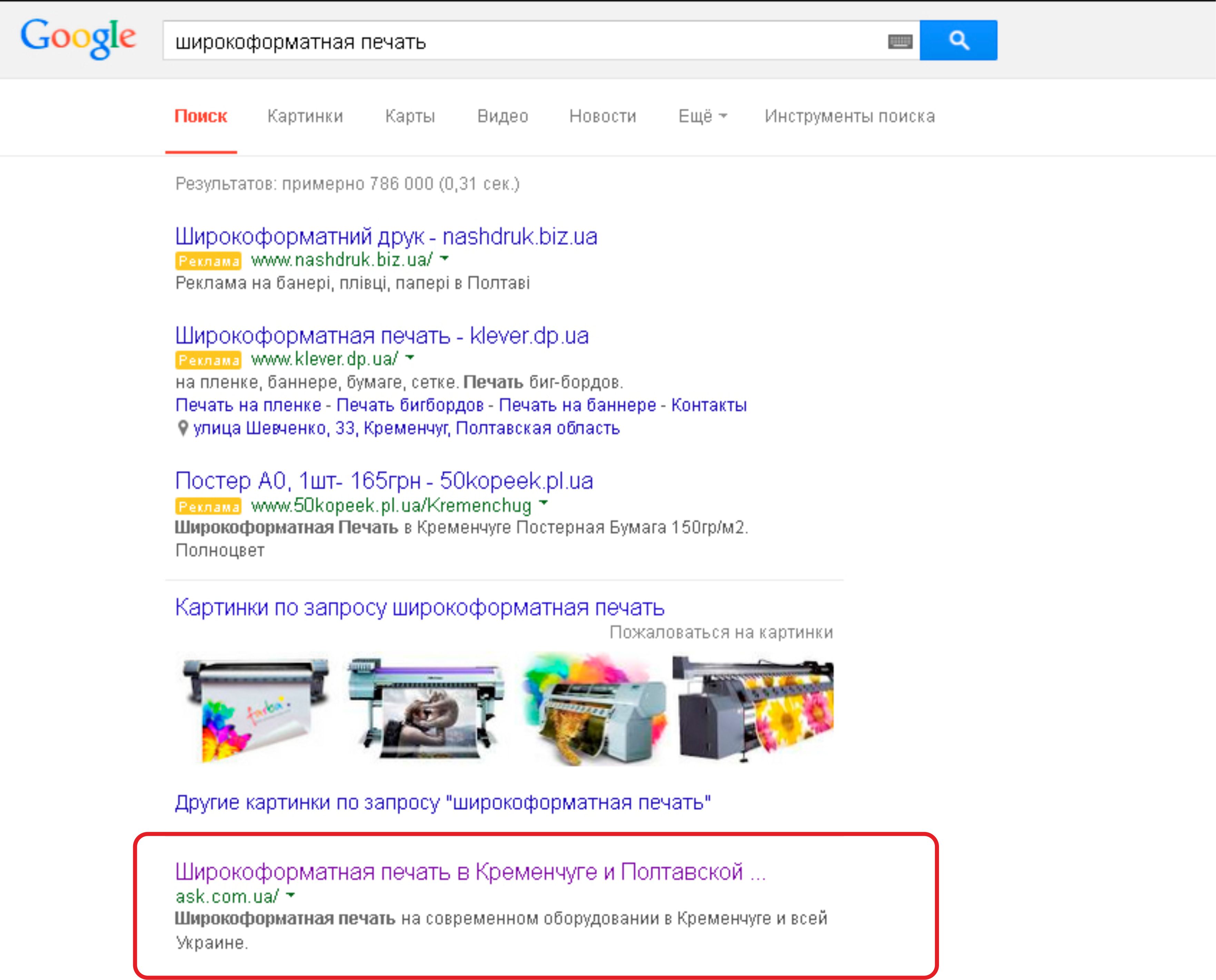Click snippet text Реклама на банері, плівці, папері

353,283
